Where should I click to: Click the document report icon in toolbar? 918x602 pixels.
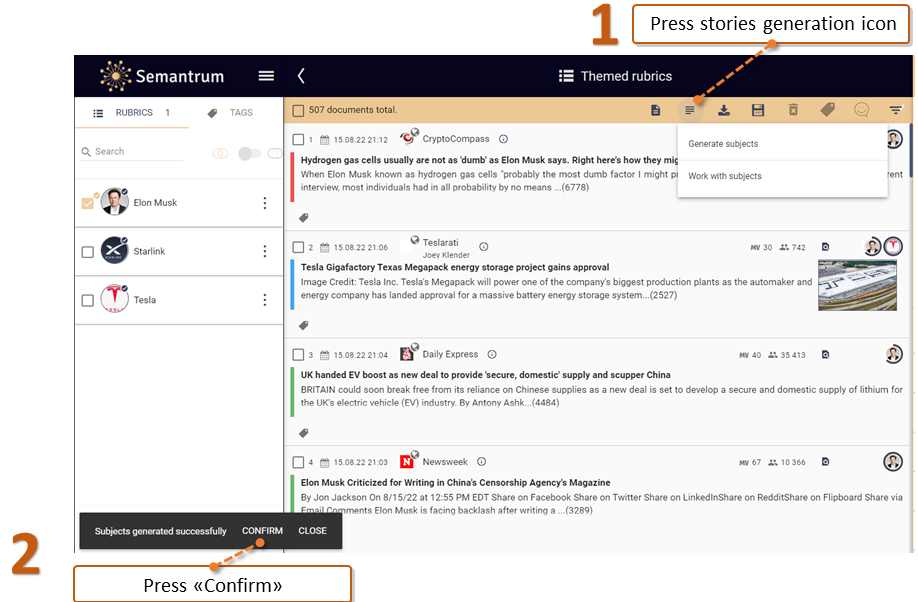coord(656,110)
